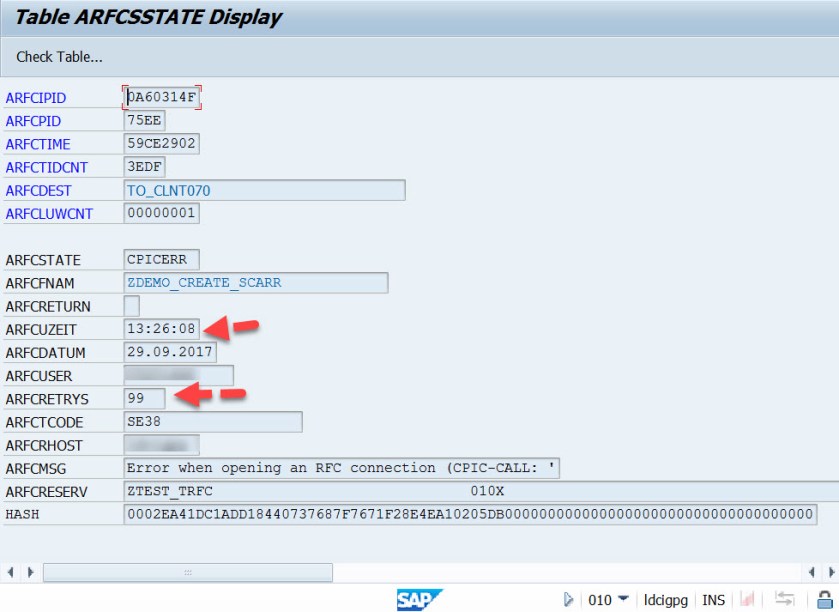Viewport: 839px width, 612px height.
Task: Click the red performance bars icon
Action: point(747,599)
